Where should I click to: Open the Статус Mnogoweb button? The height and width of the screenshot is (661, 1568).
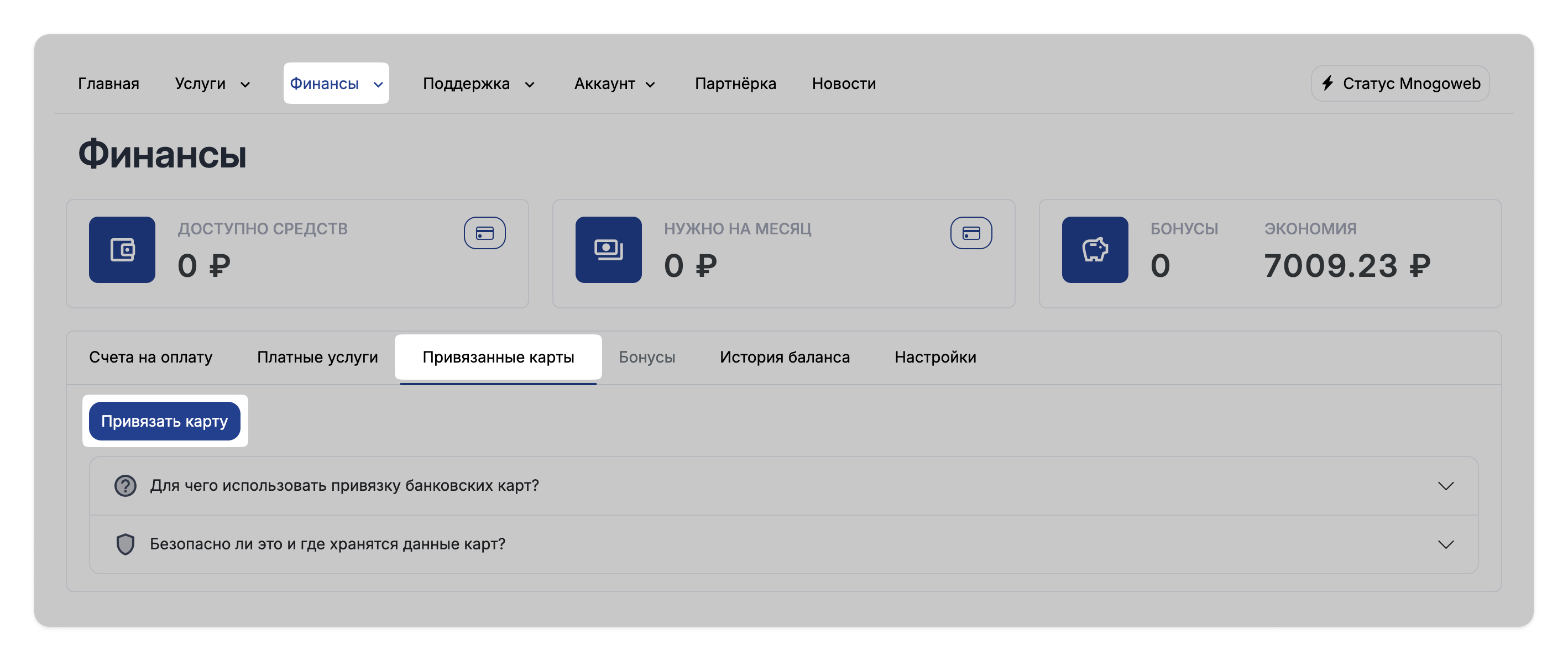[x=1400, y=83]
